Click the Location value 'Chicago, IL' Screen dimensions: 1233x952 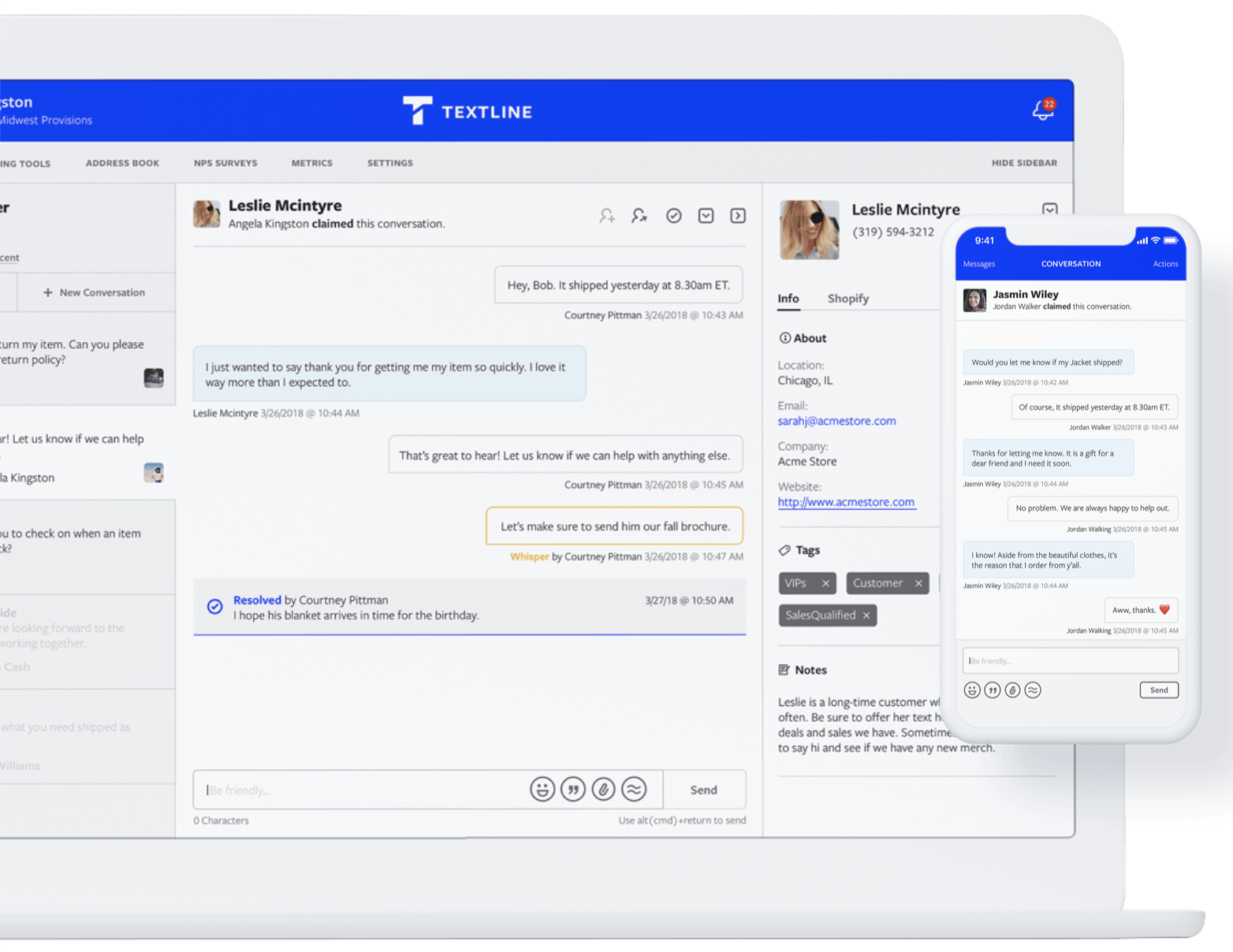tap(805, 381)
